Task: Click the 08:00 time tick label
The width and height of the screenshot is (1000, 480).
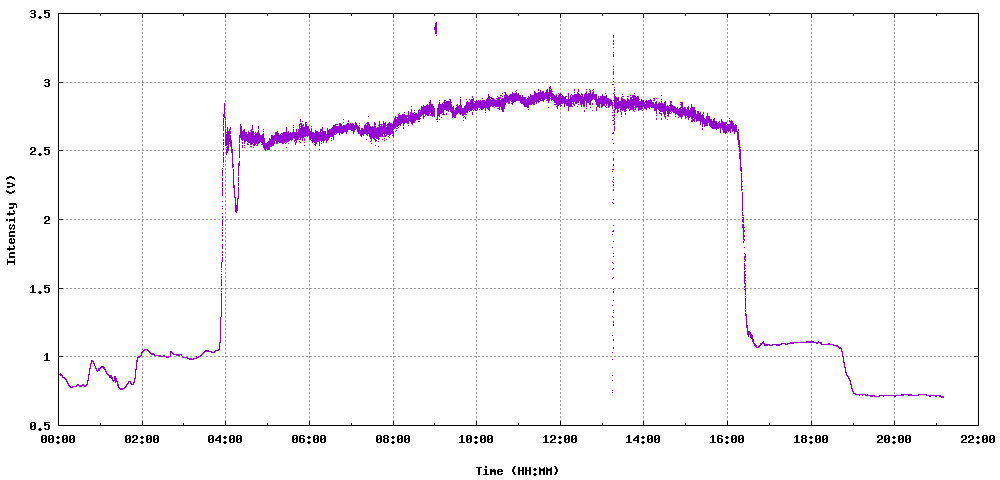Action: 393,439
